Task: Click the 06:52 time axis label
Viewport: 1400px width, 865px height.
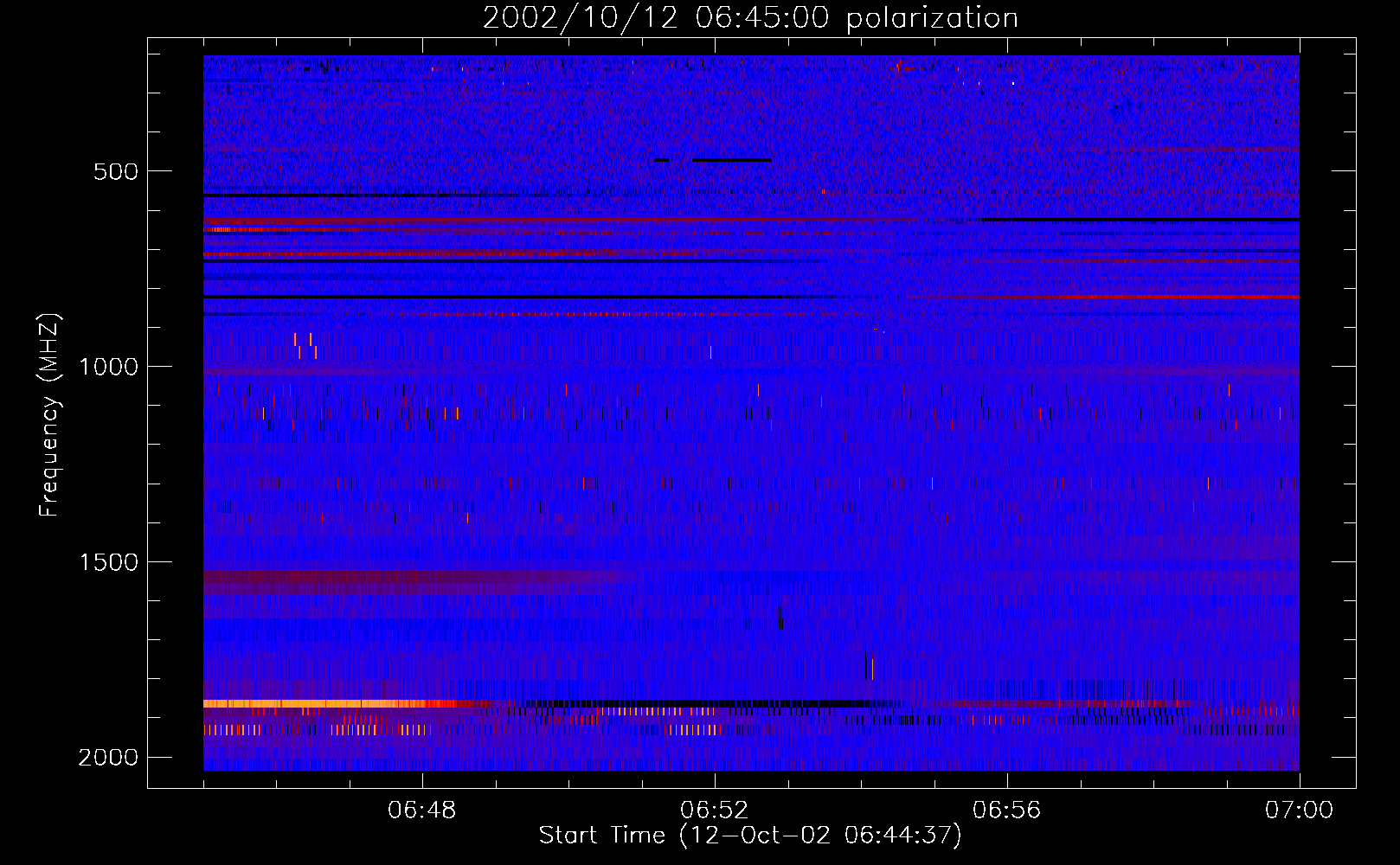Action: [715, 811]
